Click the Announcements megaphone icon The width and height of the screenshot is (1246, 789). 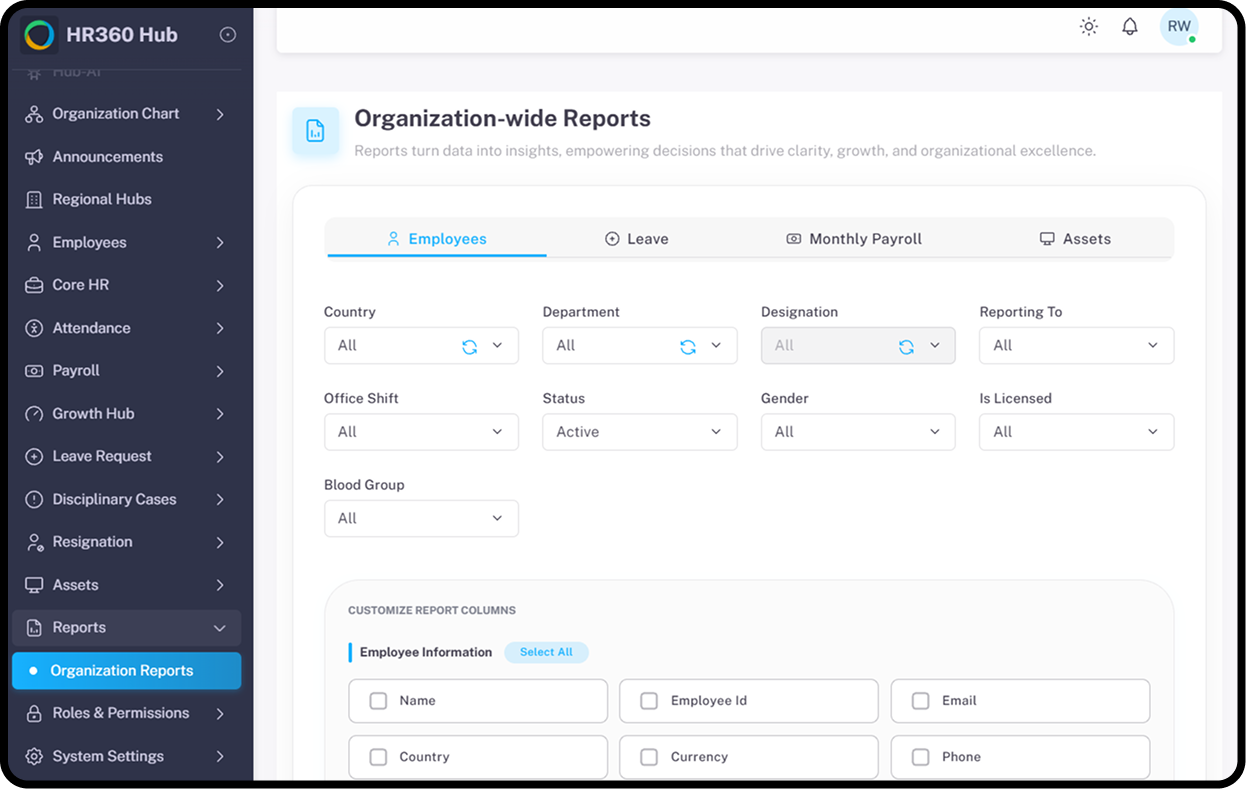34,157
